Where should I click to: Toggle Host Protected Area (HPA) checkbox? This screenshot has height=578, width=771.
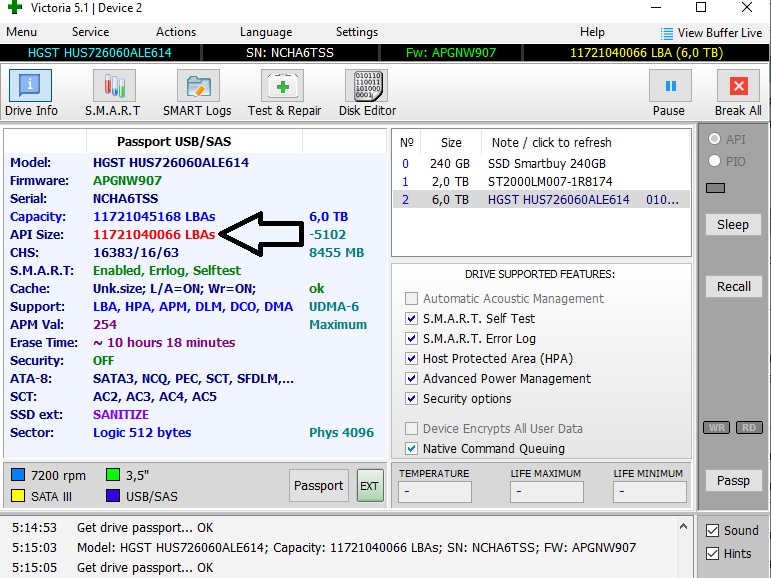(x=411, y=359)
